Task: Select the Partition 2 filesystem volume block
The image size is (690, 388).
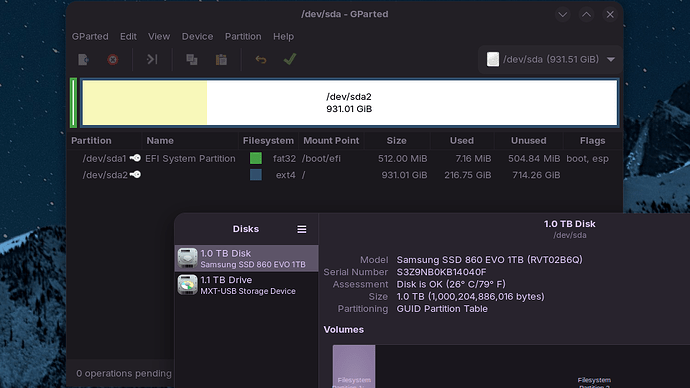Action: 532,366
